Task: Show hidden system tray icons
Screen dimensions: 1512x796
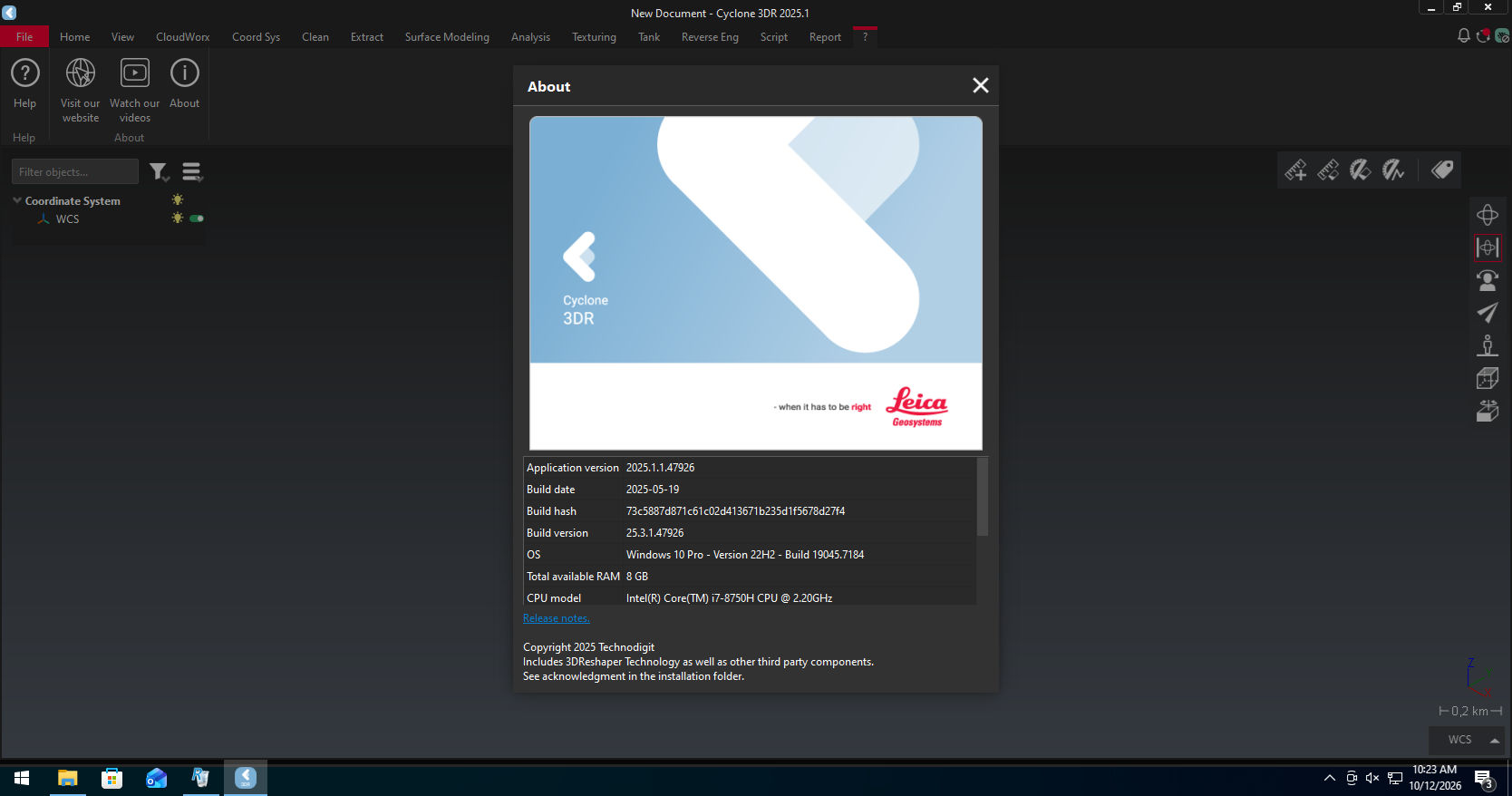Action: click(x=1330, y=778)
